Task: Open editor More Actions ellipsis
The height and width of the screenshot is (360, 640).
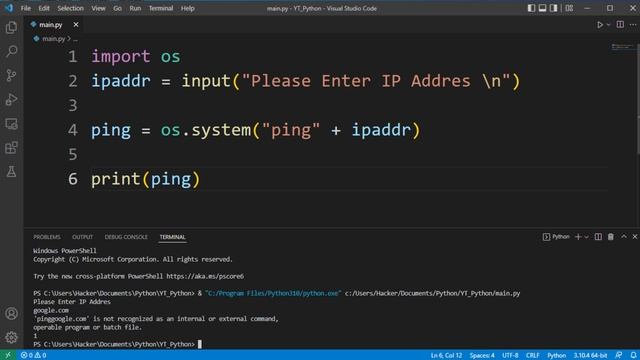Action: (633, 25)
